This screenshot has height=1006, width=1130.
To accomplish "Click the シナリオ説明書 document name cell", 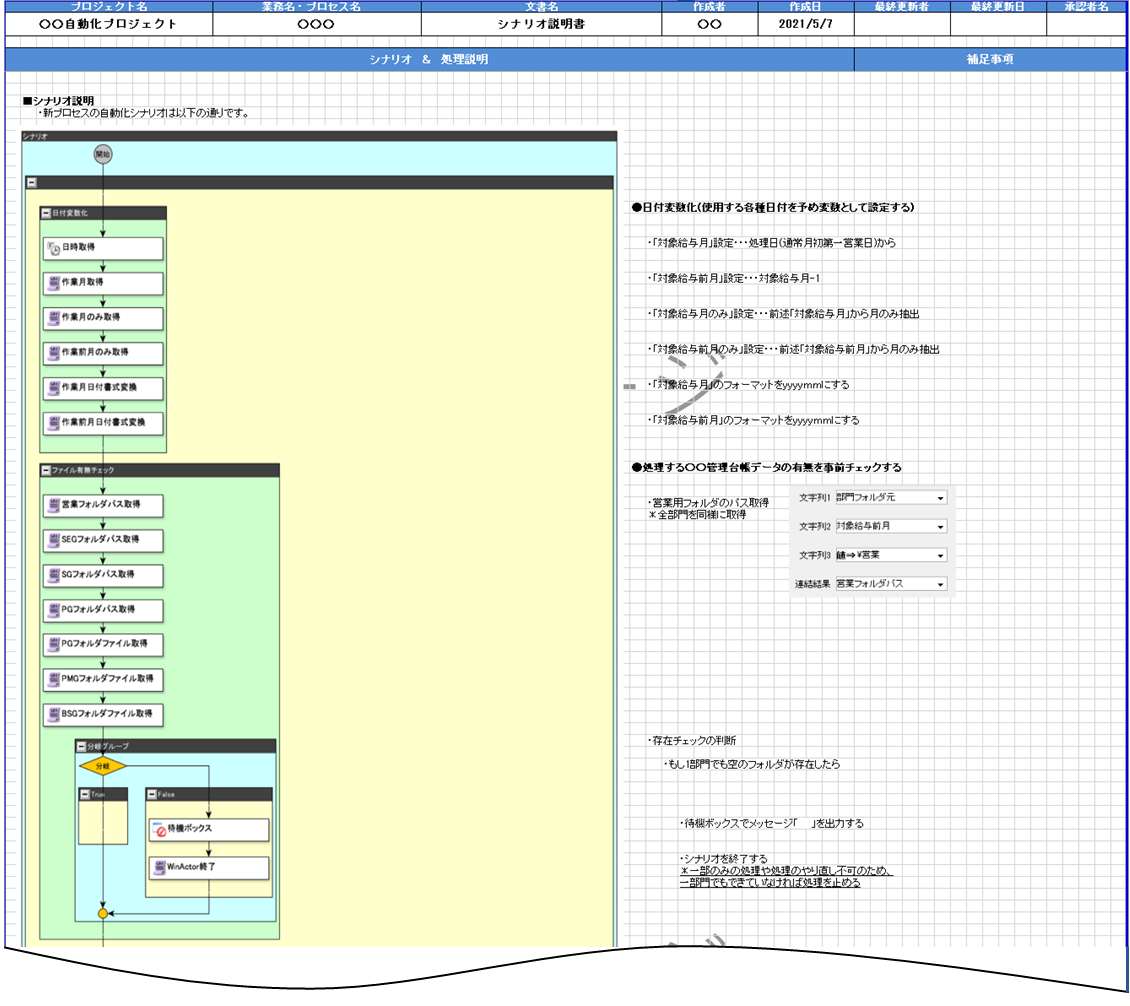I will tap(541, 24).
